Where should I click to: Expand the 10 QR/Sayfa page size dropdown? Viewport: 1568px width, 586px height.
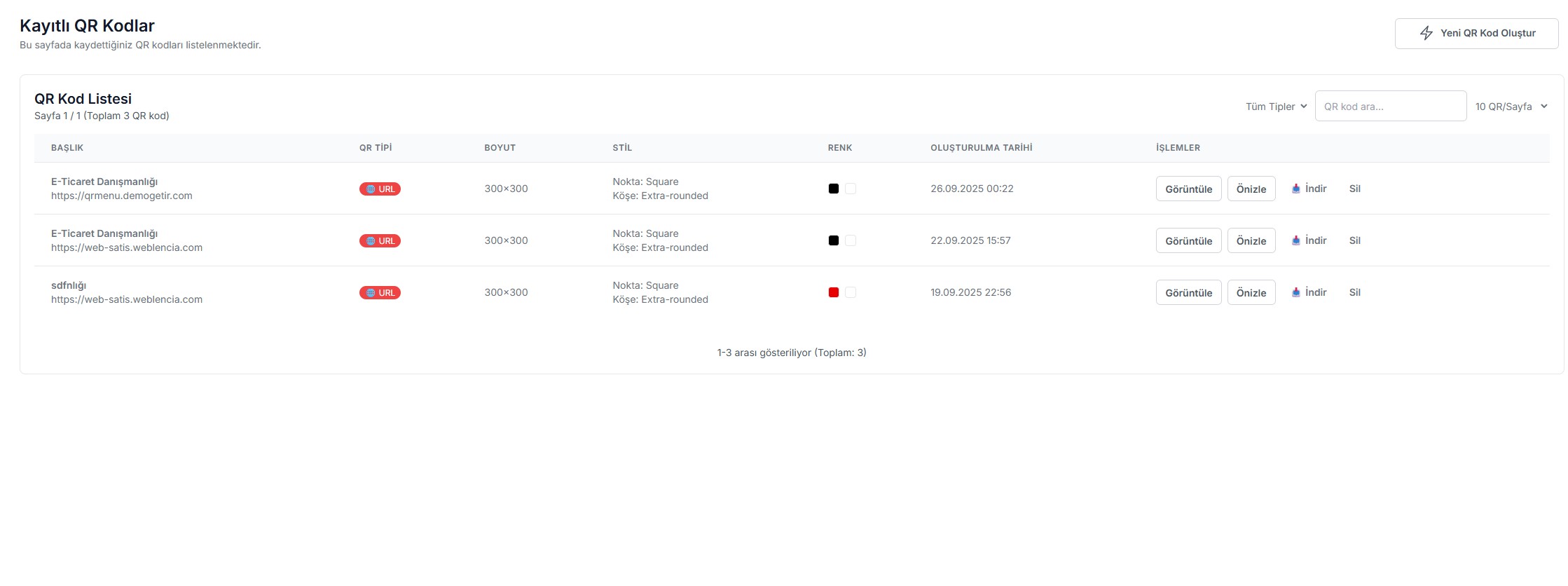click(x=1511, y=107)
